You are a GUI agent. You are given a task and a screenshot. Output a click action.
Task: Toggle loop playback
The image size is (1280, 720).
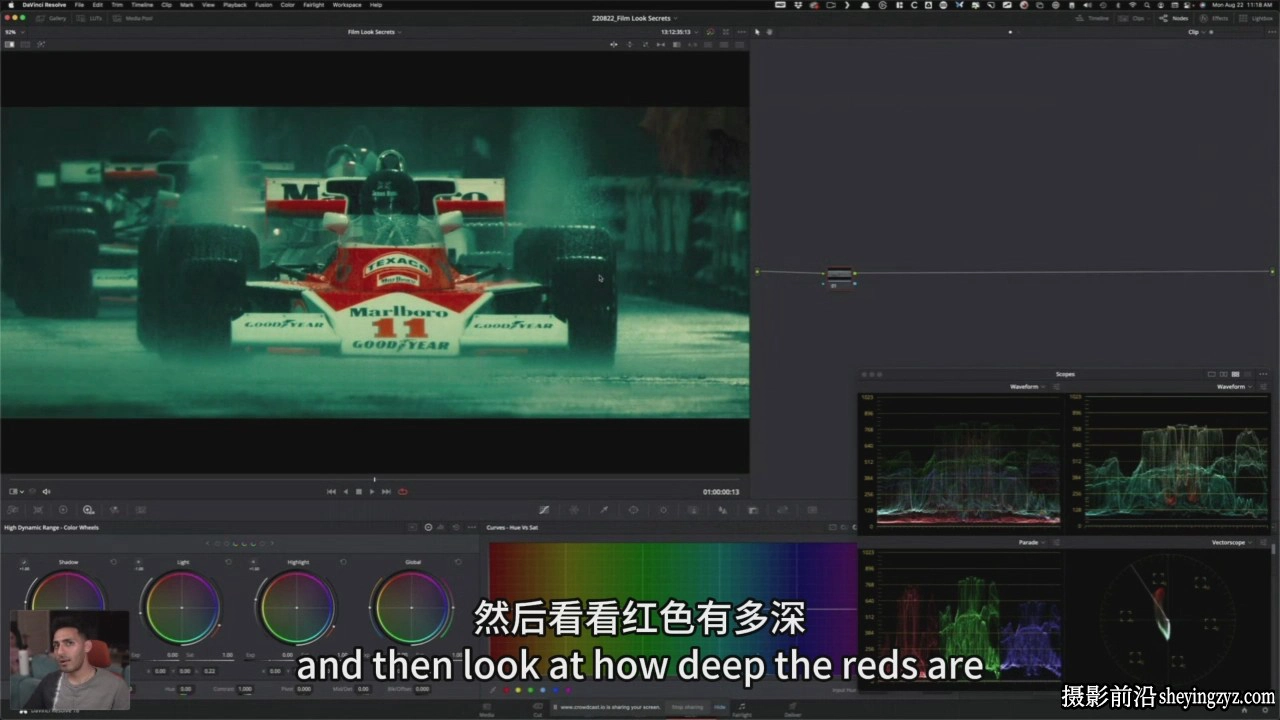pos(403,491)
